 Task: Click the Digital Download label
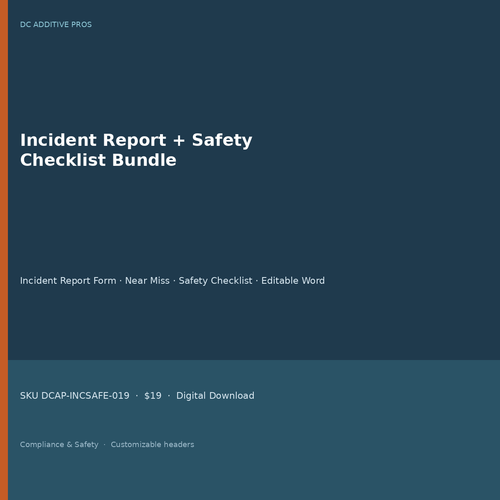215,396
